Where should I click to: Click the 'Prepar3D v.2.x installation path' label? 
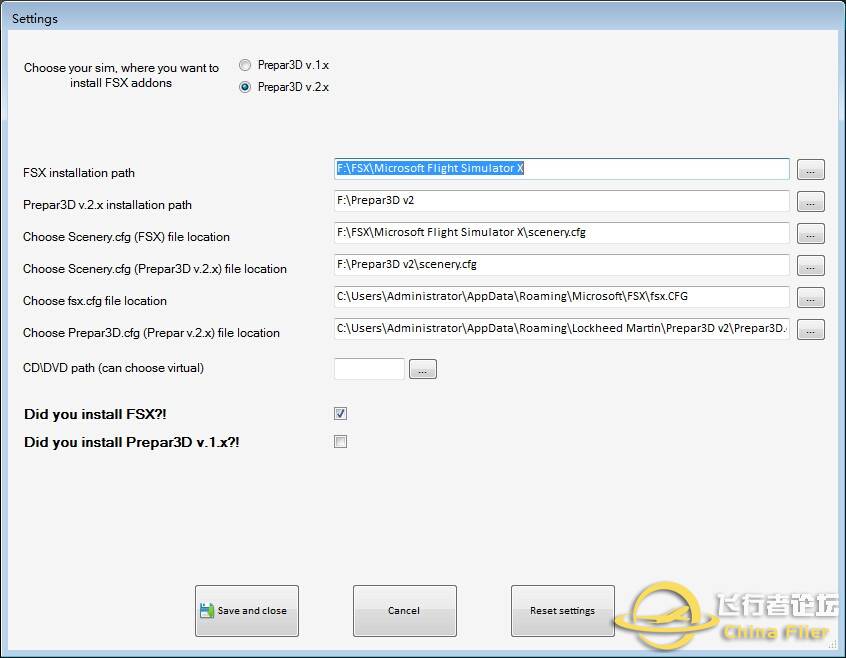[107, 205]
